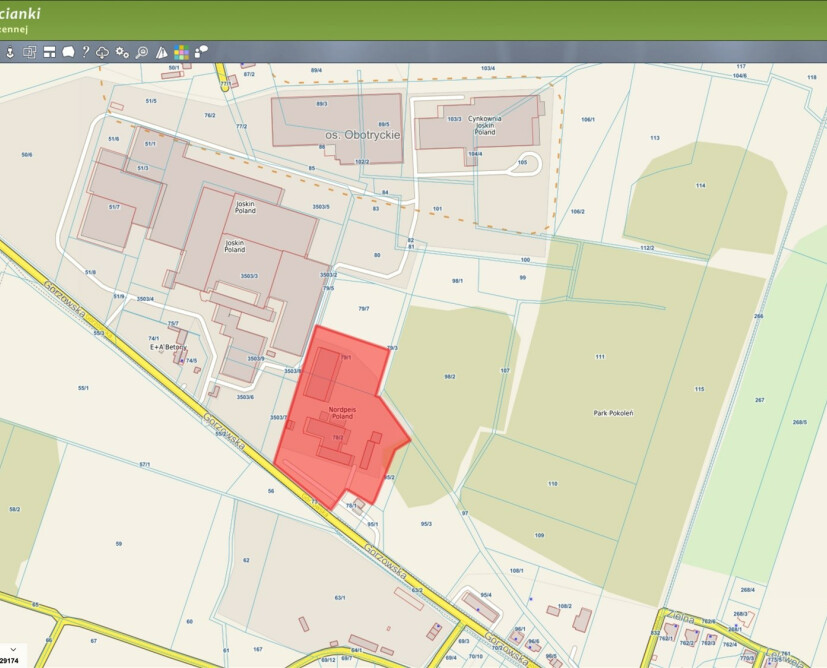The width and height of the screenshot is (827, 668).
Task: Open the colorful grid layers icon
Action: point(181,52)
